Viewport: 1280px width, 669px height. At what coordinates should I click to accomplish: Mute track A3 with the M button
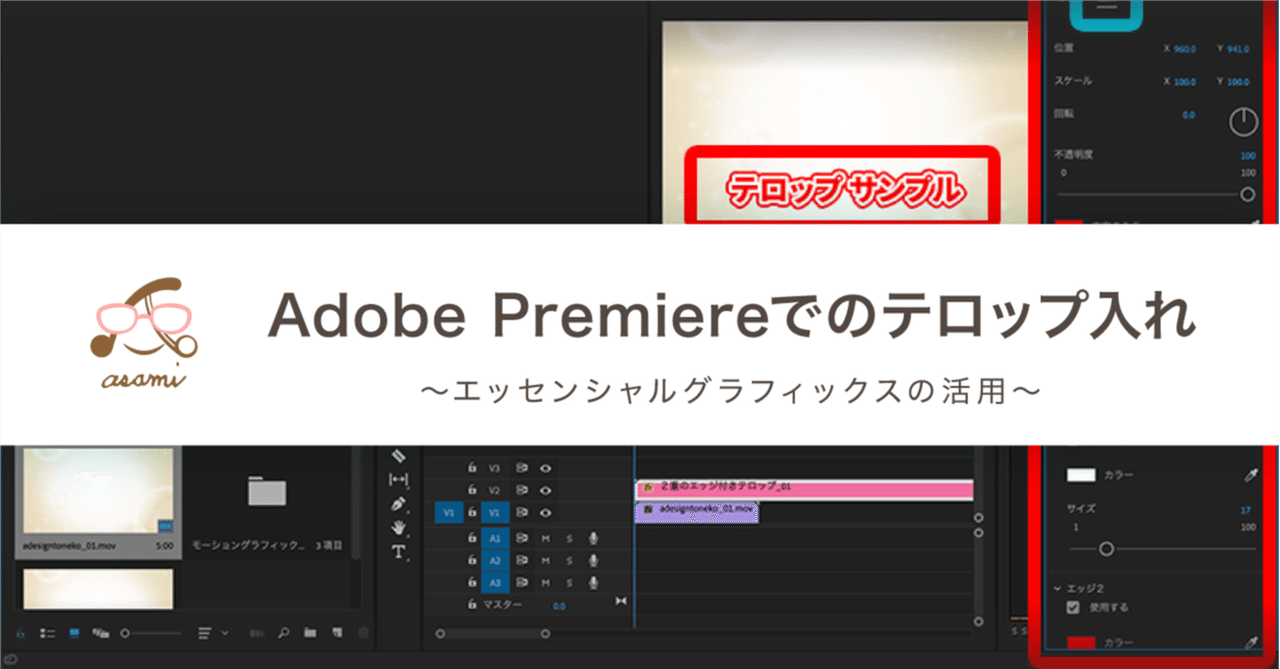click(x=546, y=582)
